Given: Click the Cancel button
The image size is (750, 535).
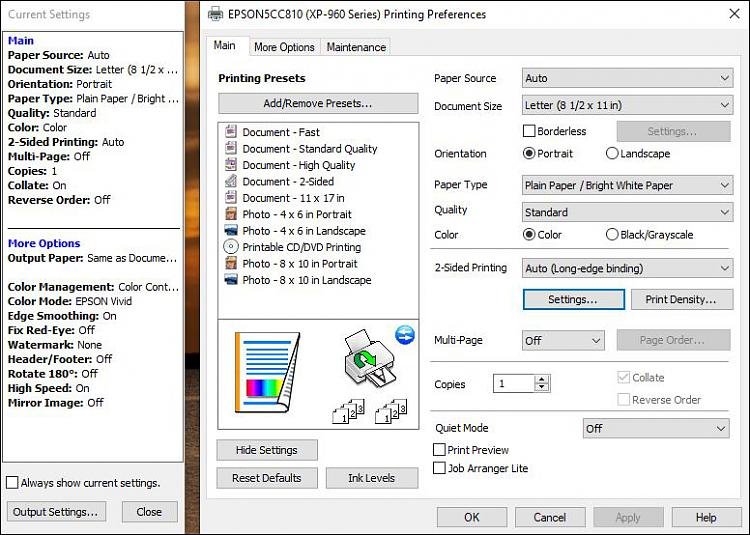Looking at the screenshot, I should pos(550,517).
